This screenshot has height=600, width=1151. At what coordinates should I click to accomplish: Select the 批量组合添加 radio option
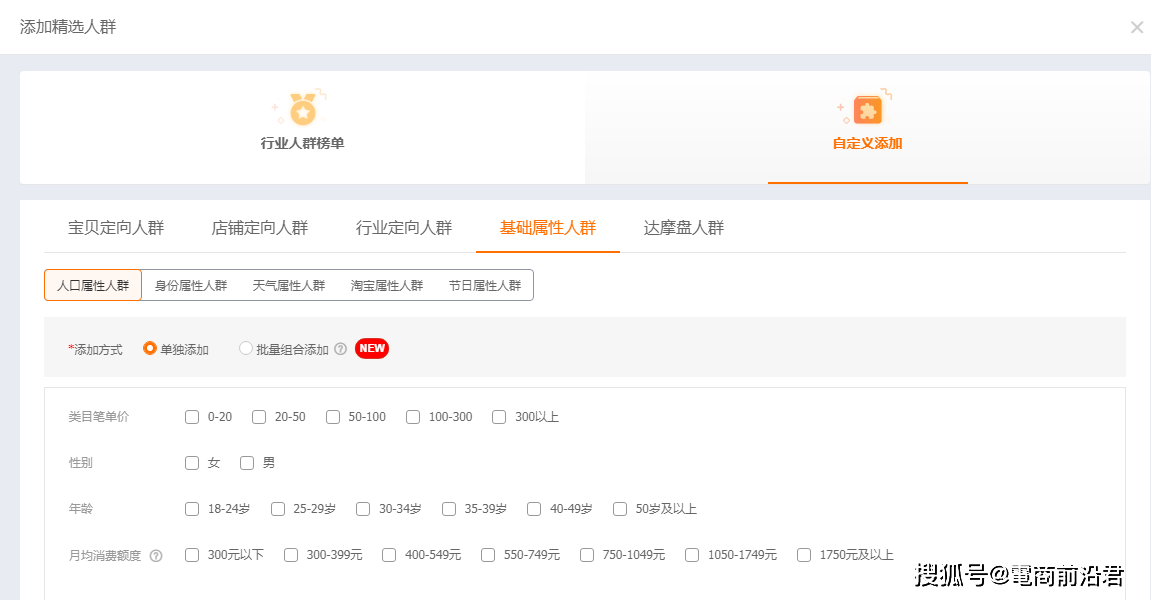point(246,348)
